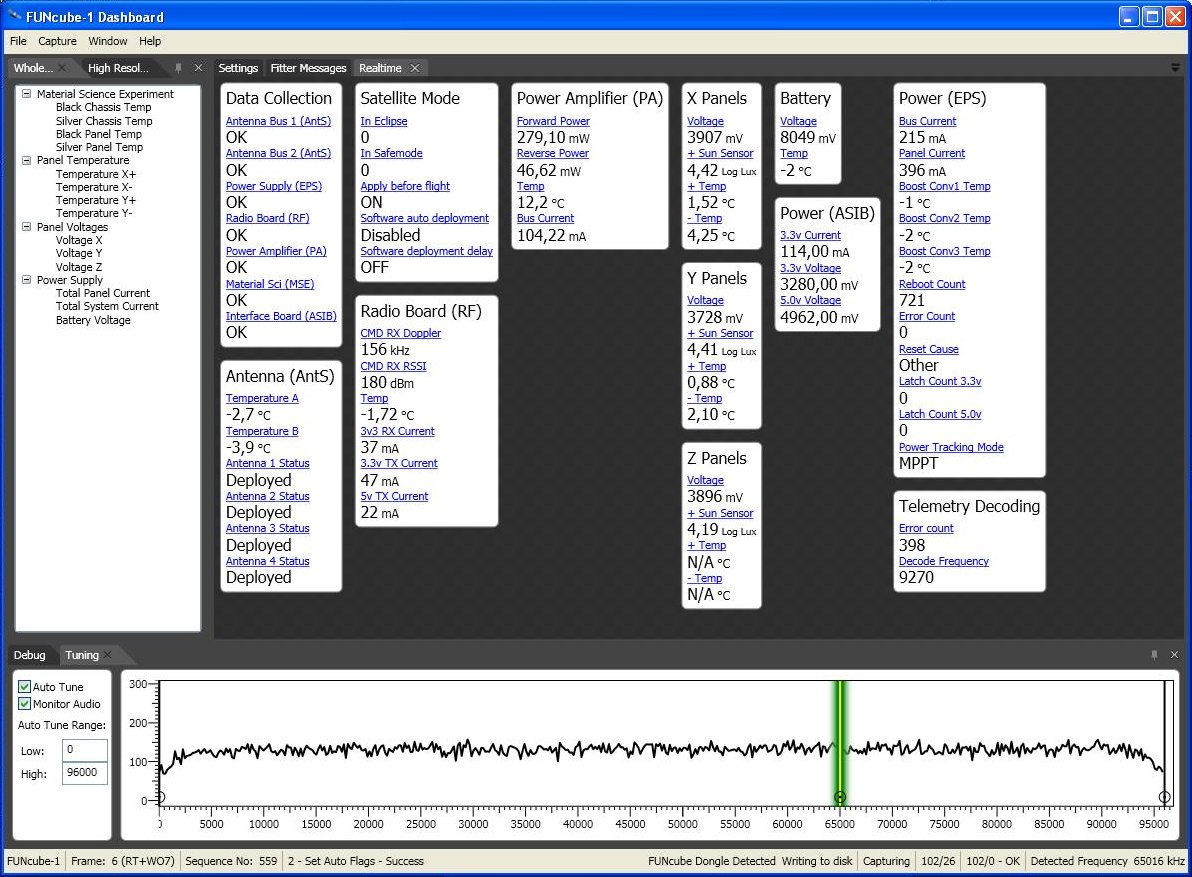This screenshot has width=1192, height=877.
Task: Open the Window menu
Action: pos(107,41)
